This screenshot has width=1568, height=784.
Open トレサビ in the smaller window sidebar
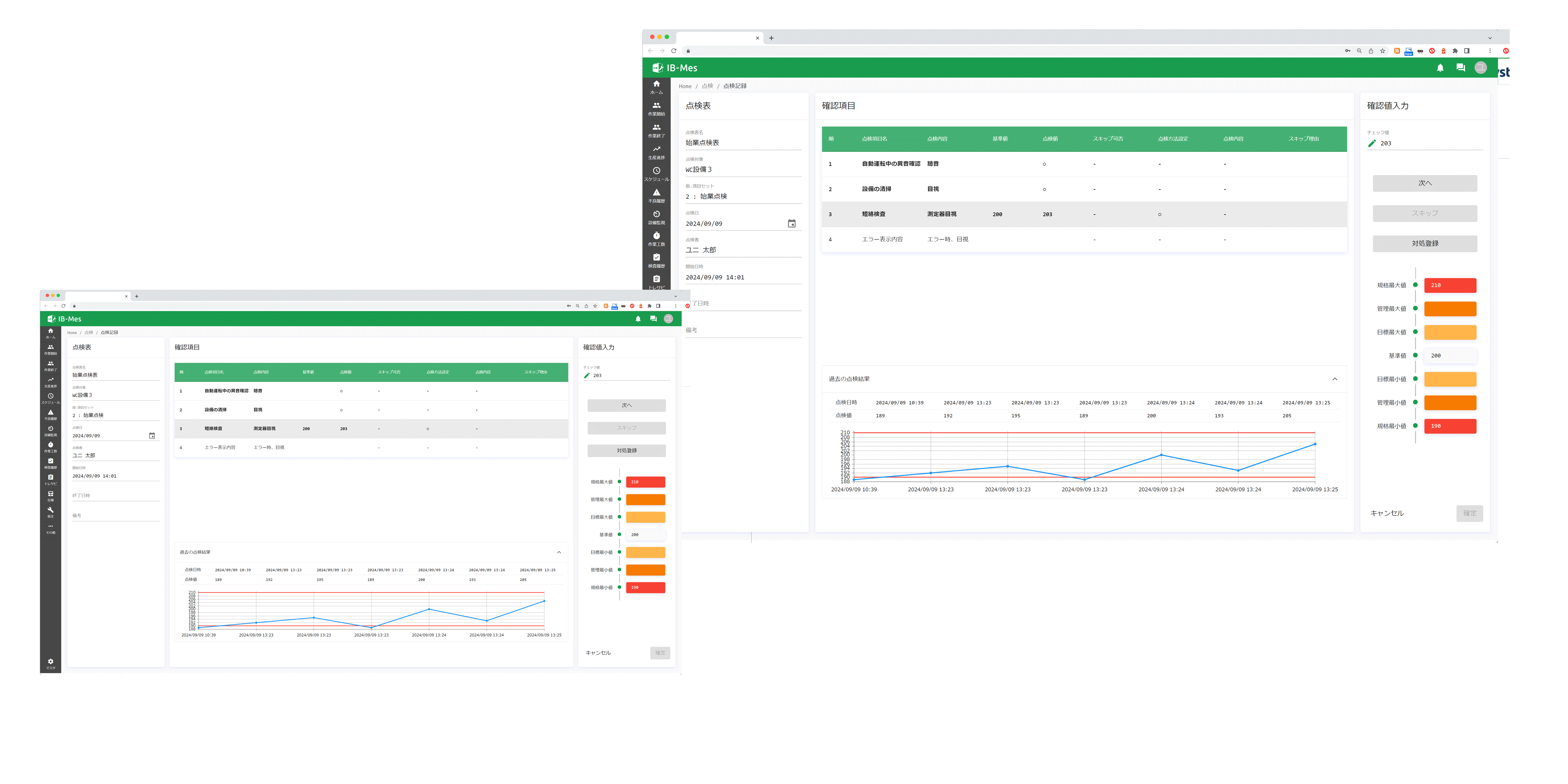coord(51,480)
